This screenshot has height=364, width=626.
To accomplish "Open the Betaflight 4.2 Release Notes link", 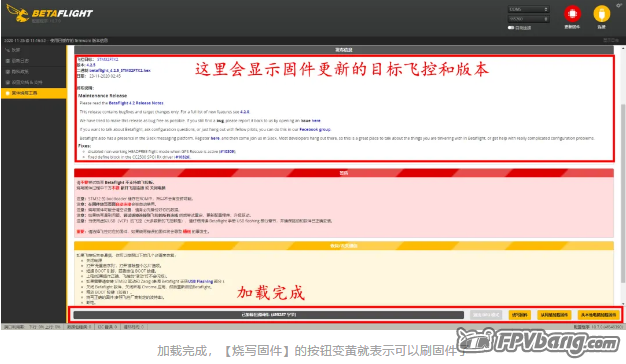I will tap(136, 103).
